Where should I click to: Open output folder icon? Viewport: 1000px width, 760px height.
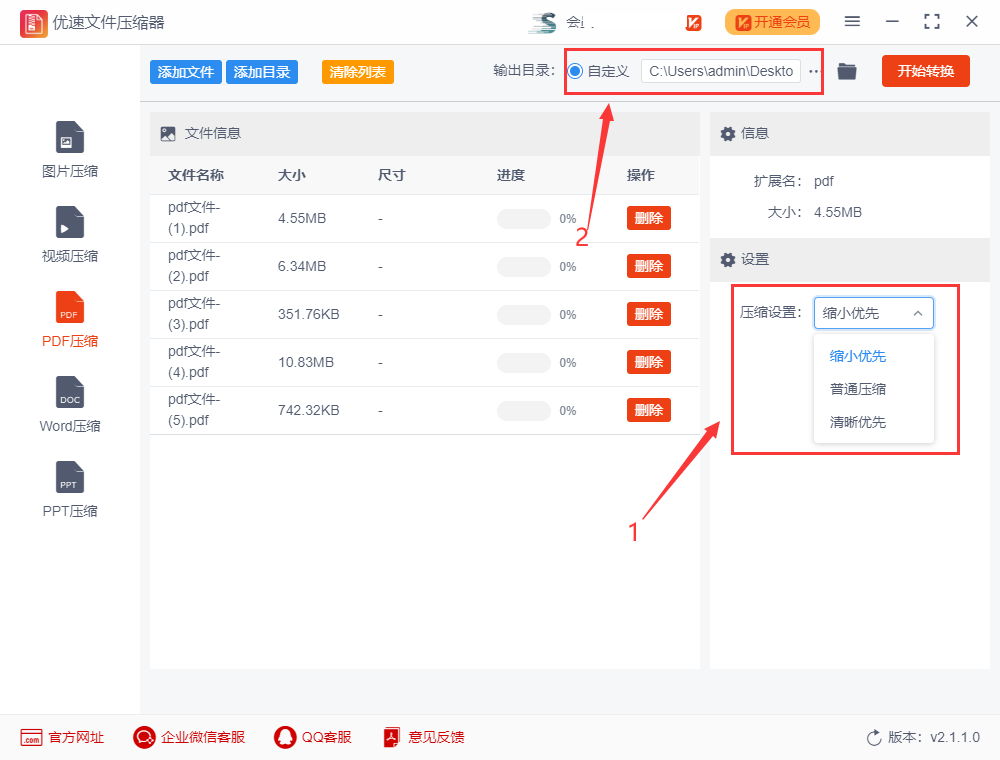pyautogui.click(x=846, y=71)
